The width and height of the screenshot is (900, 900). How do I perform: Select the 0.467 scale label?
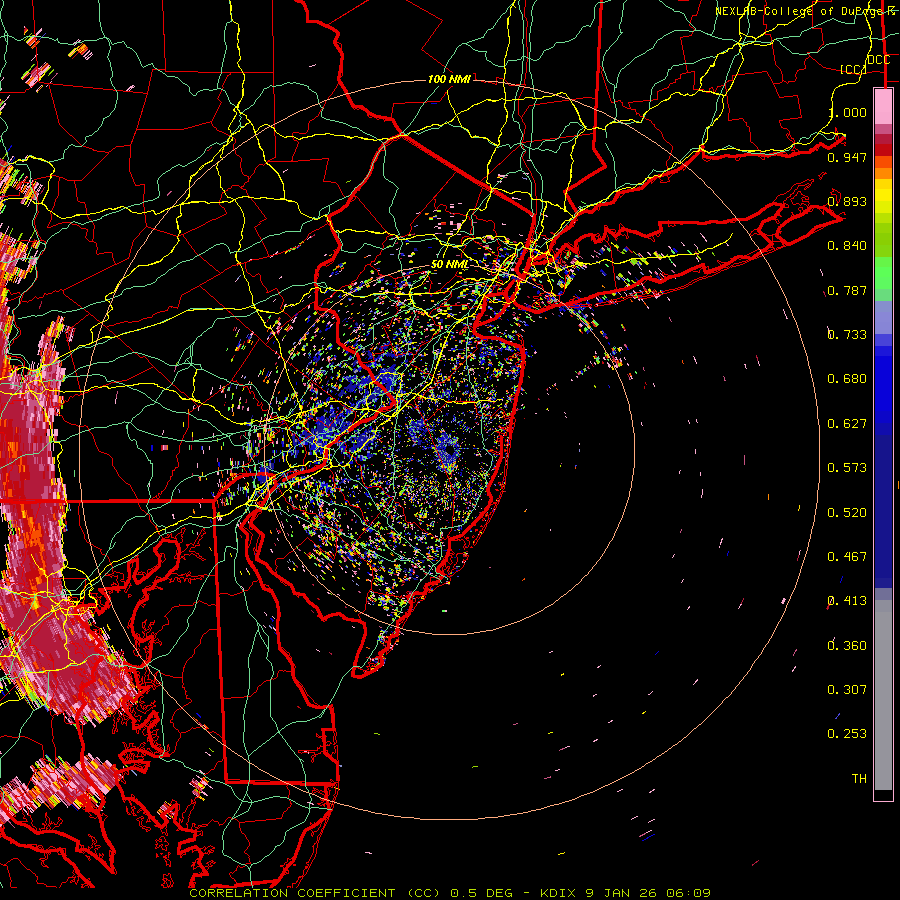pyautogui.click(x=847, y=557)
